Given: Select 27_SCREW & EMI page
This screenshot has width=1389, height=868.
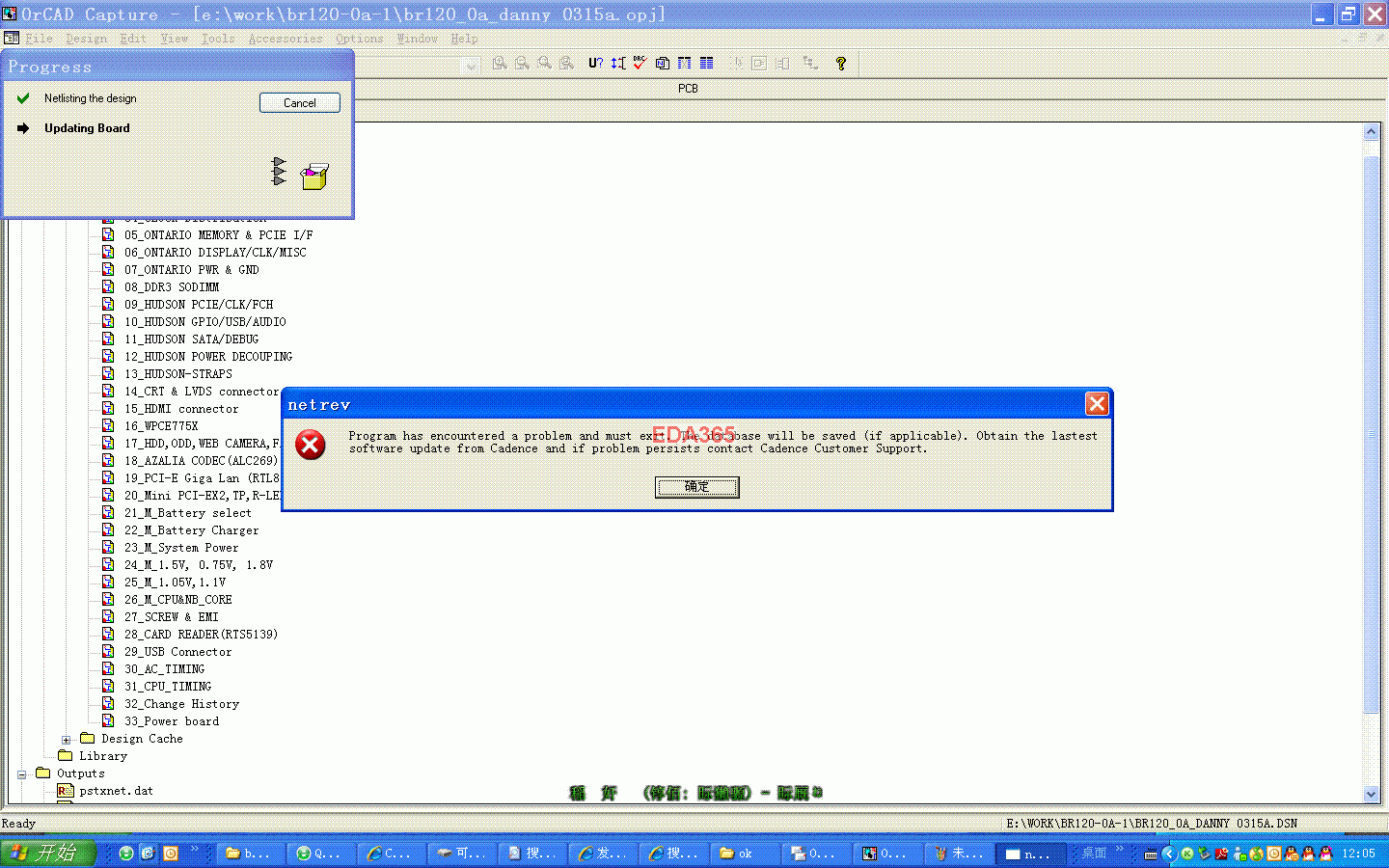Looking at the screenshot, I should [x=171, y=616].
